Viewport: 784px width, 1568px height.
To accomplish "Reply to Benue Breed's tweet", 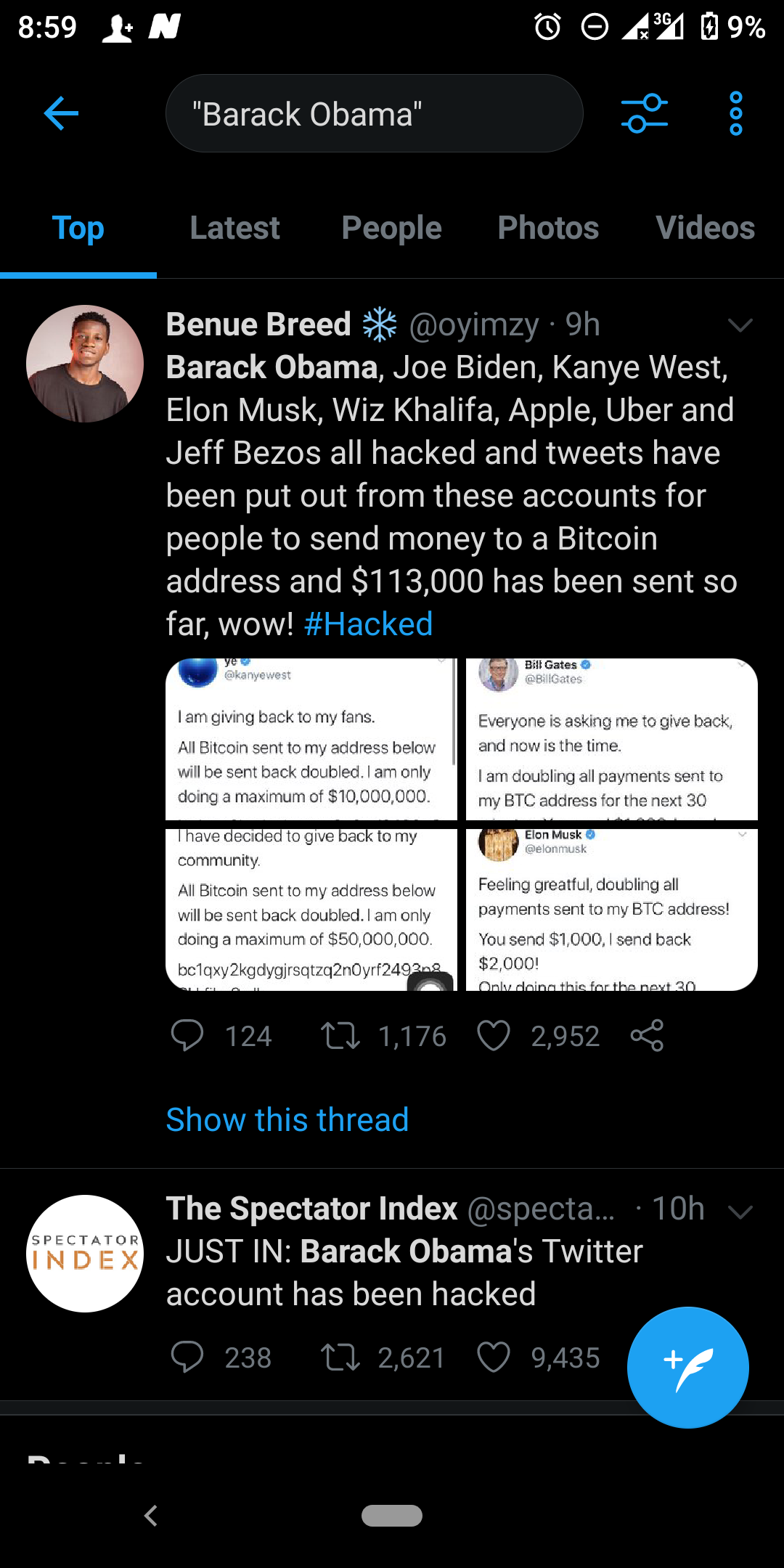I will [x=187, y=1036].
